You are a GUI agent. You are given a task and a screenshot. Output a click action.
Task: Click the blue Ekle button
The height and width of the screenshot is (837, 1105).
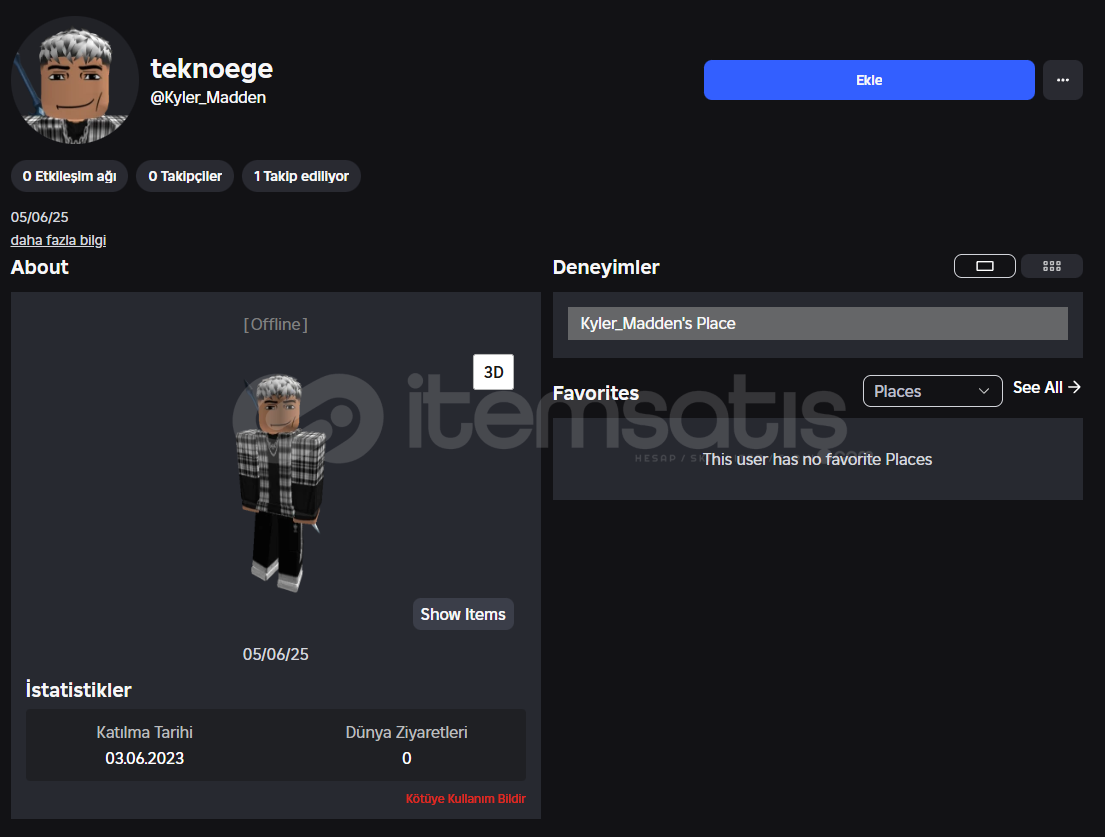coord(869,80)
